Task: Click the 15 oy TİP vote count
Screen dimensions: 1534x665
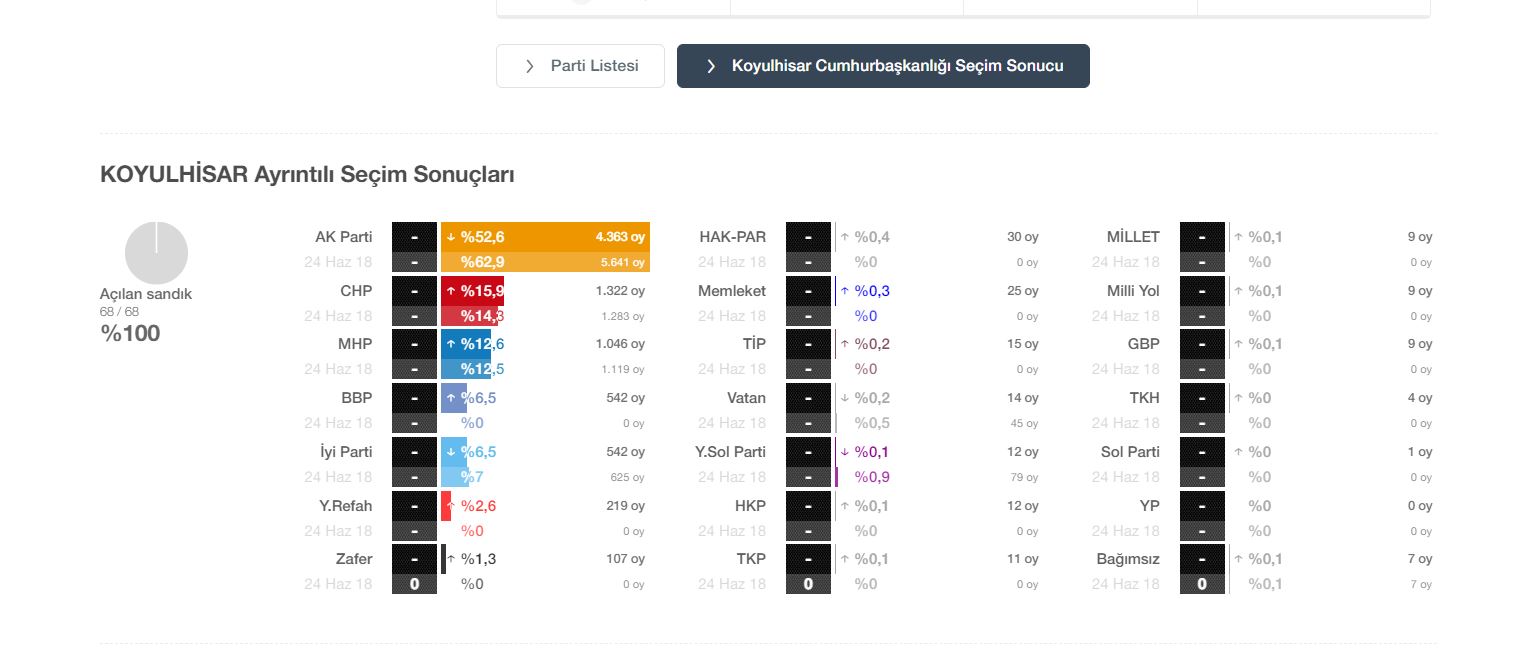Action: point(1023,344)
